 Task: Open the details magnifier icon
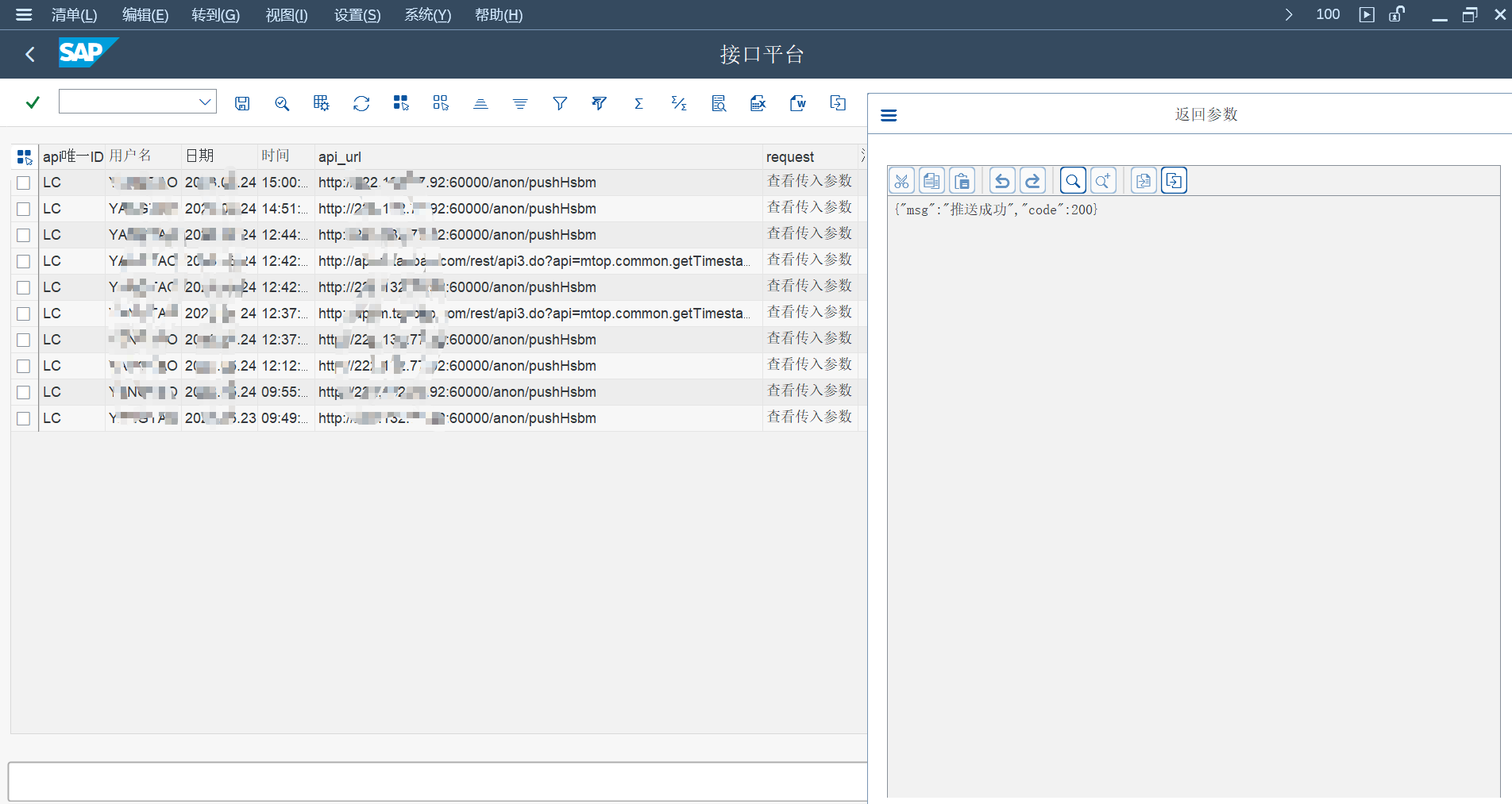(x=282, y=103)
